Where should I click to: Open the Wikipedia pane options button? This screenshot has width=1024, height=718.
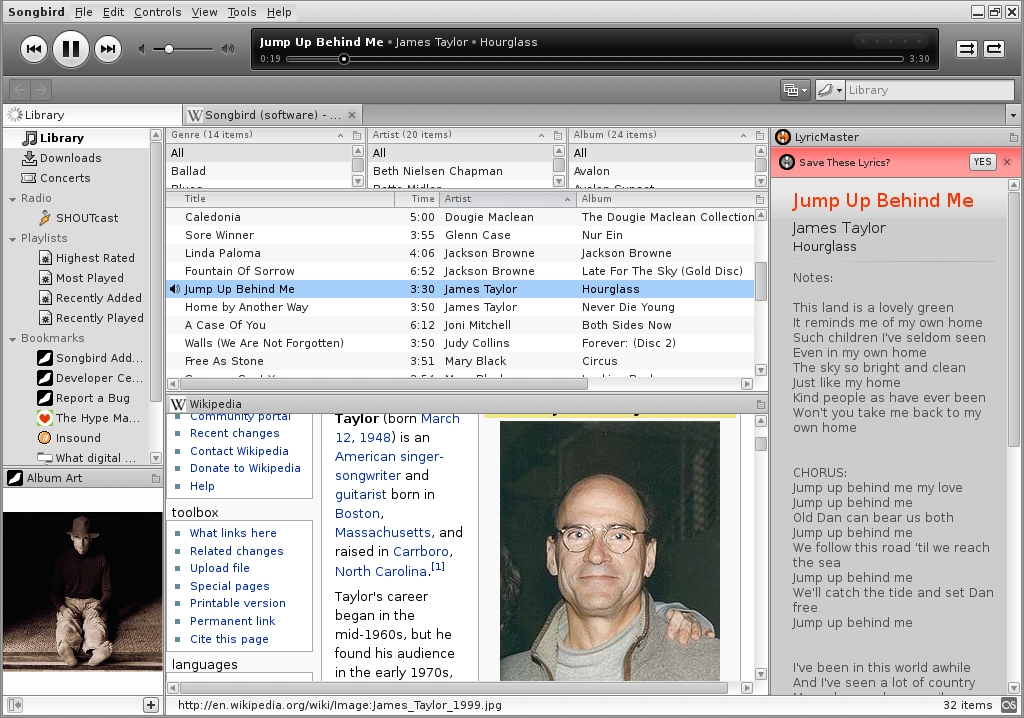coord(760,404)
